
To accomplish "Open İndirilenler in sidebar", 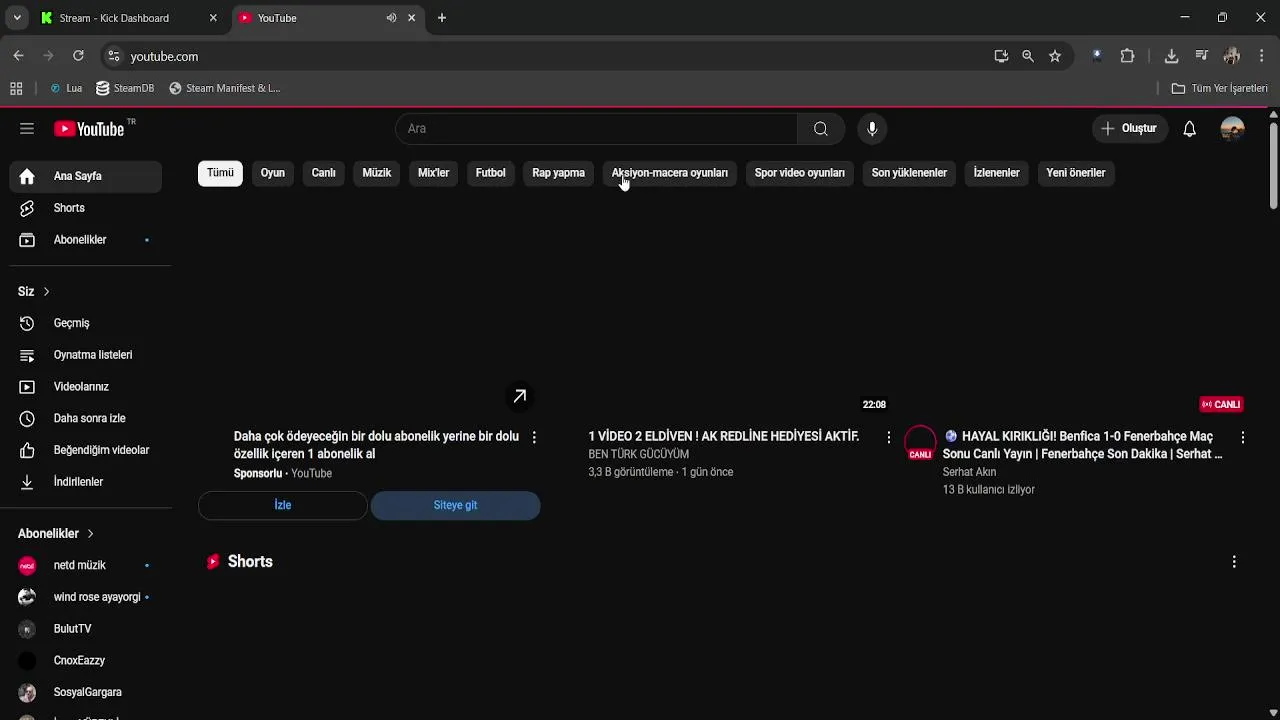I will tap(86, 482).
